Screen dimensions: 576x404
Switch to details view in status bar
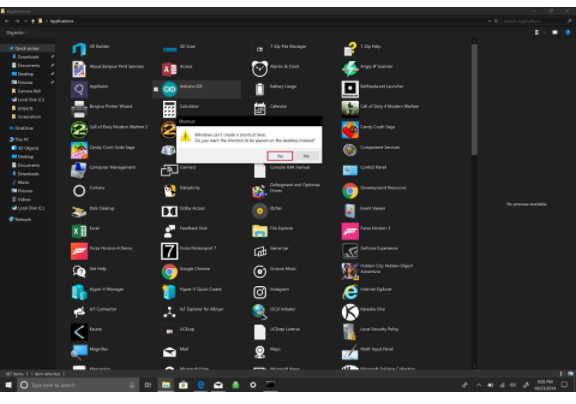click(x=561, y=374)
